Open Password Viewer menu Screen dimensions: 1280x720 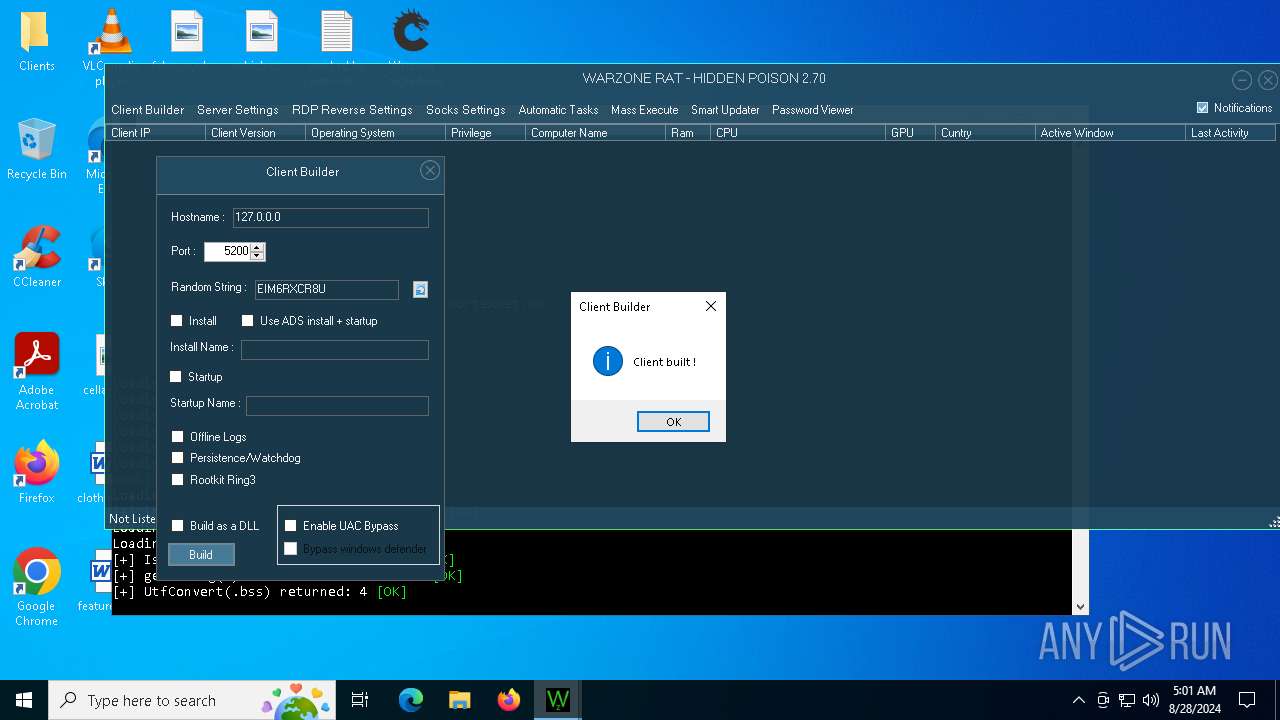(813, 110)
